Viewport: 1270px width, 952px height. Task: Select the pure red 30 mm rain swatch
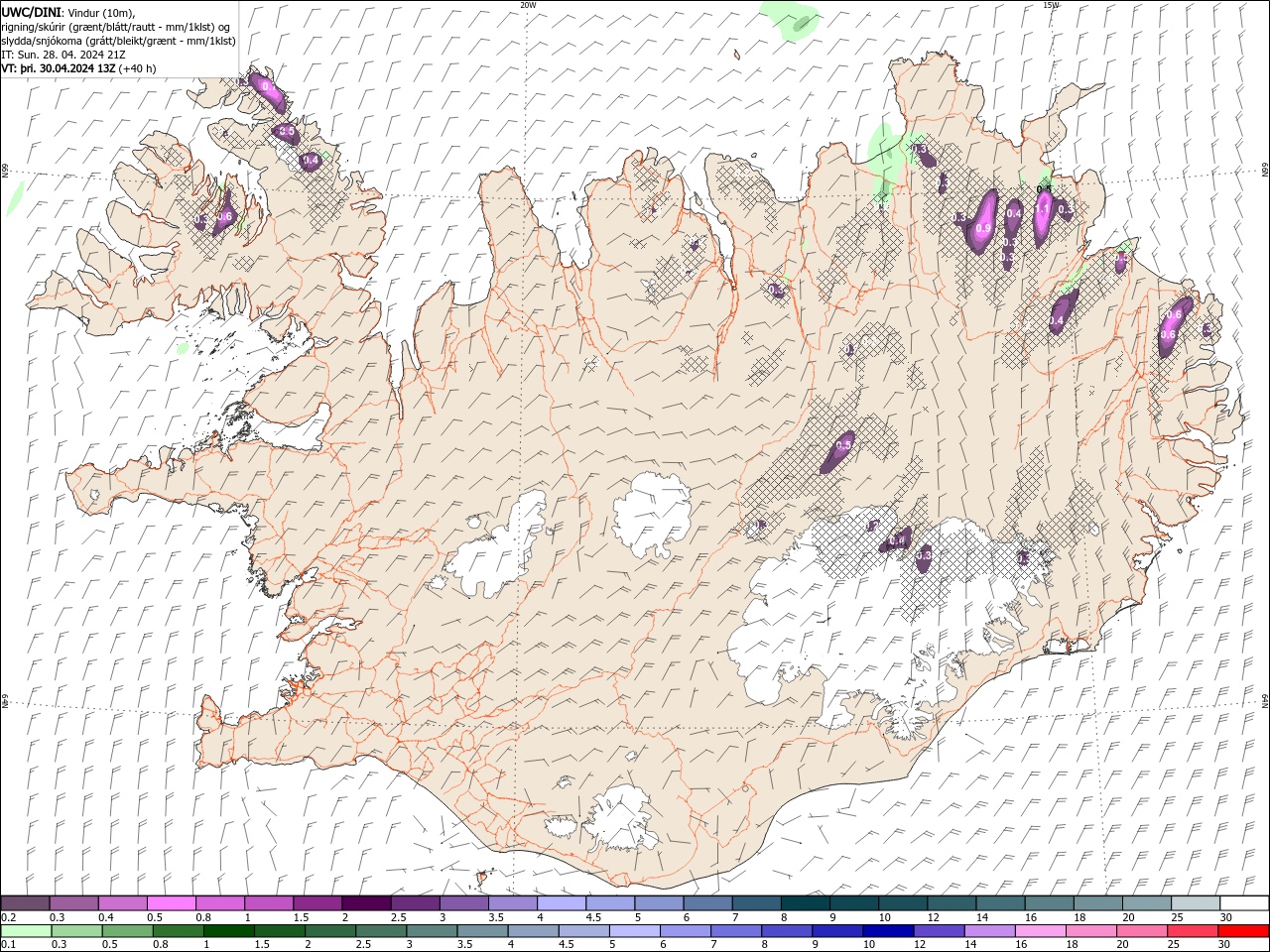(1243, 931)
